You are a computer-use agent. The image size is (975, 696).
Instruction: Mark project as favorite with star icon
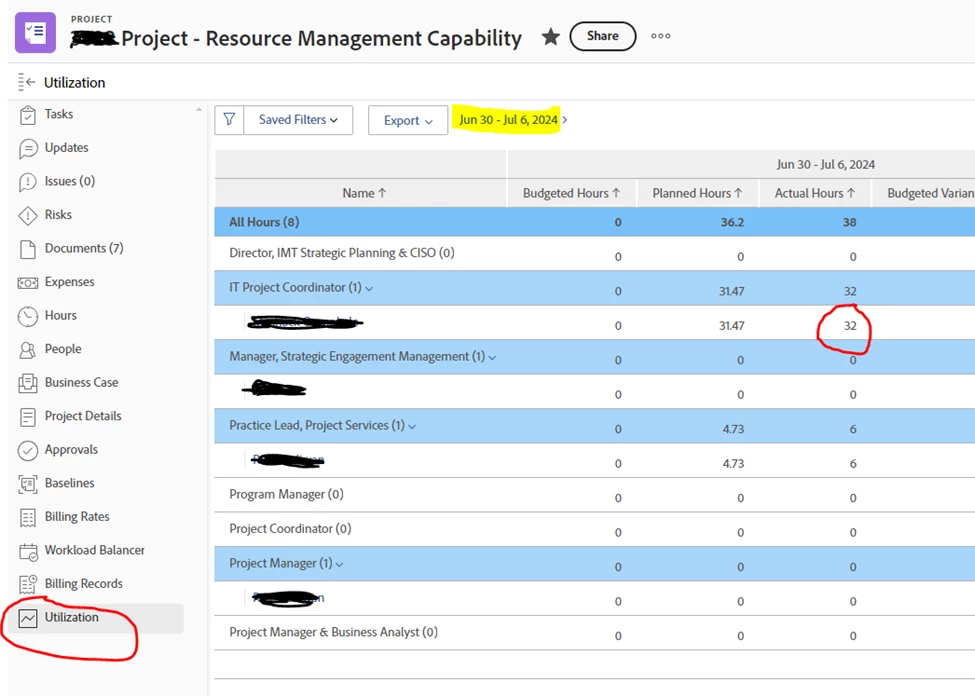[x=550, y=37]
